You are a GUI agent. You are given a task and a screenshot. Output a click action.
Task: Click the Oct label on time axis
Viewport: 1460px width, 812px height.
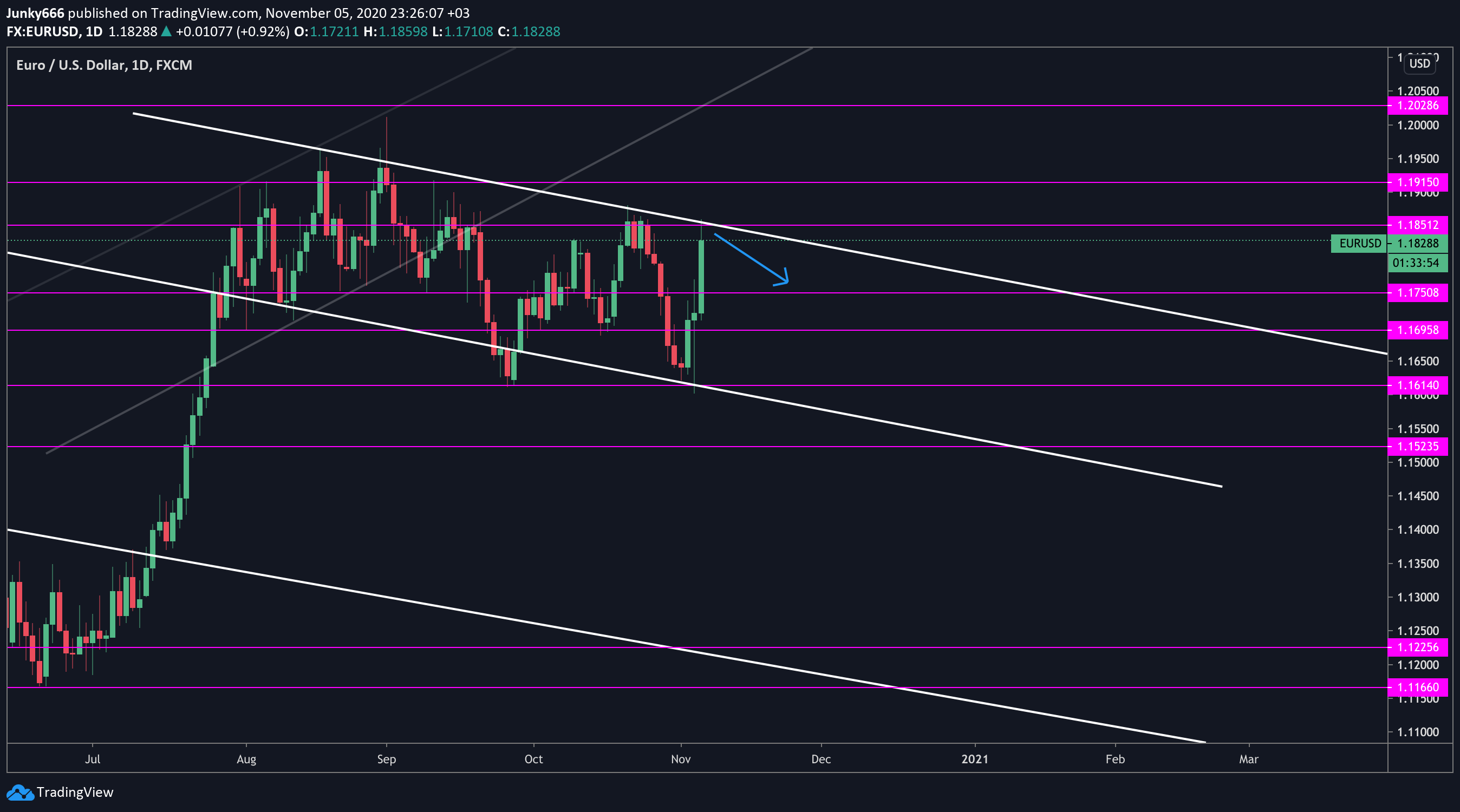(534, 759)
